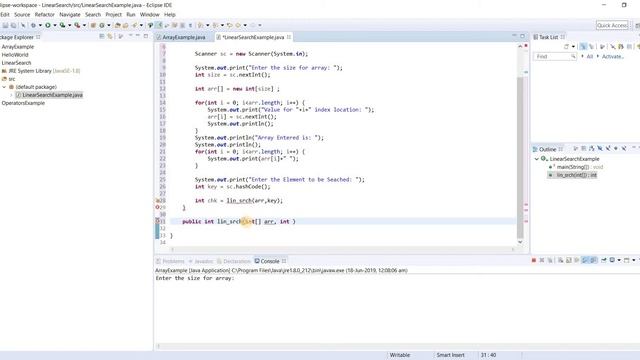Switch to the Javadoc tab

pyautogui.click(x=200, y=261)
